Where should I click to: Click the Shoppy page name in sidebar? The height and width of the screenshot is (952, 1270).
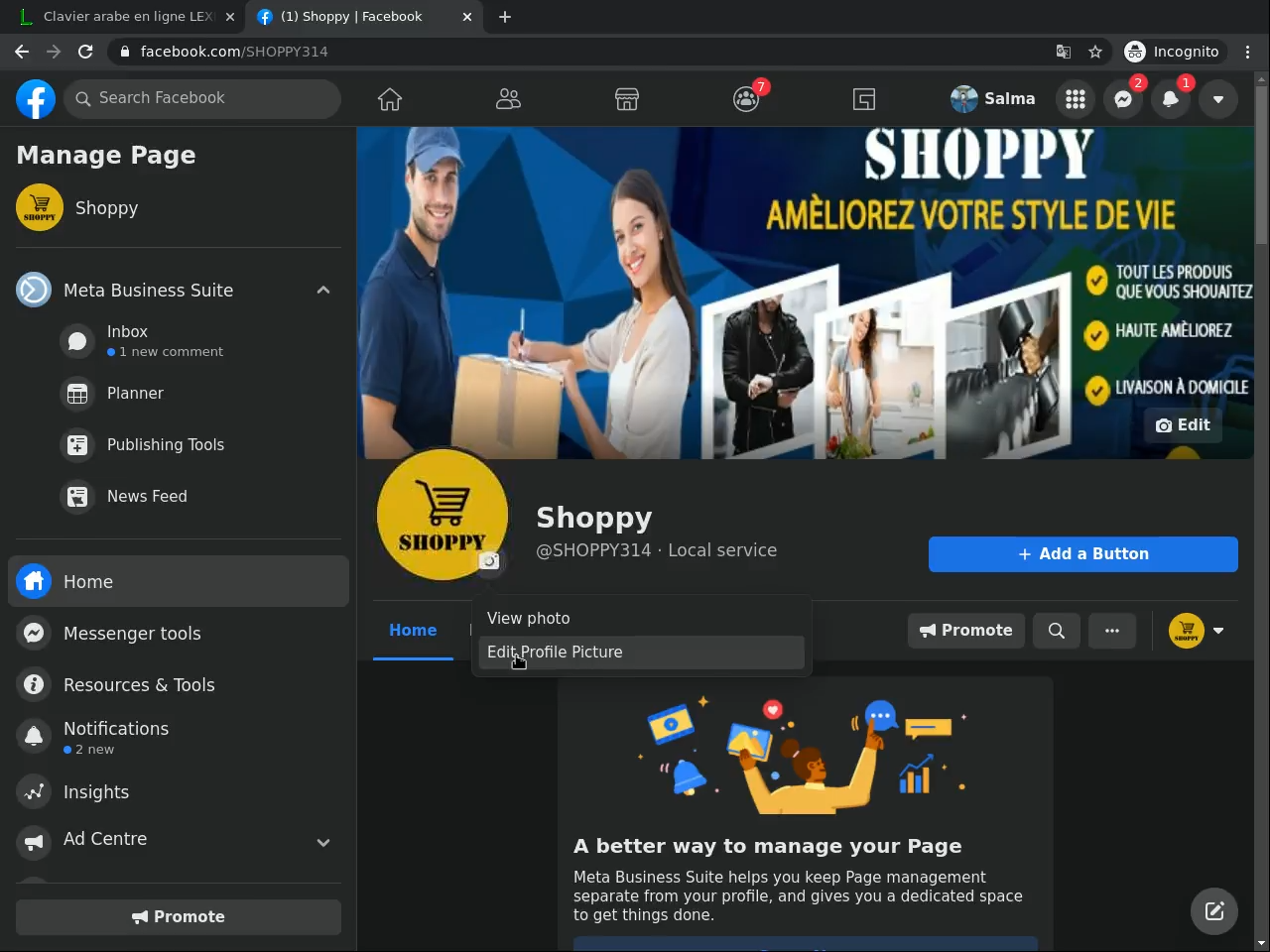pos(107,208)
